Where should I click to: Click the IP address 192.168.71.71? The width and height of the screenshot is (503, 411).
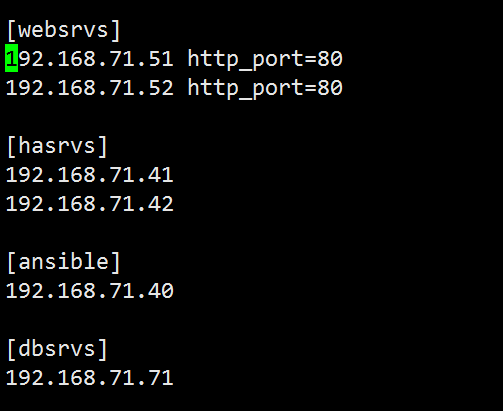(89, 378)
